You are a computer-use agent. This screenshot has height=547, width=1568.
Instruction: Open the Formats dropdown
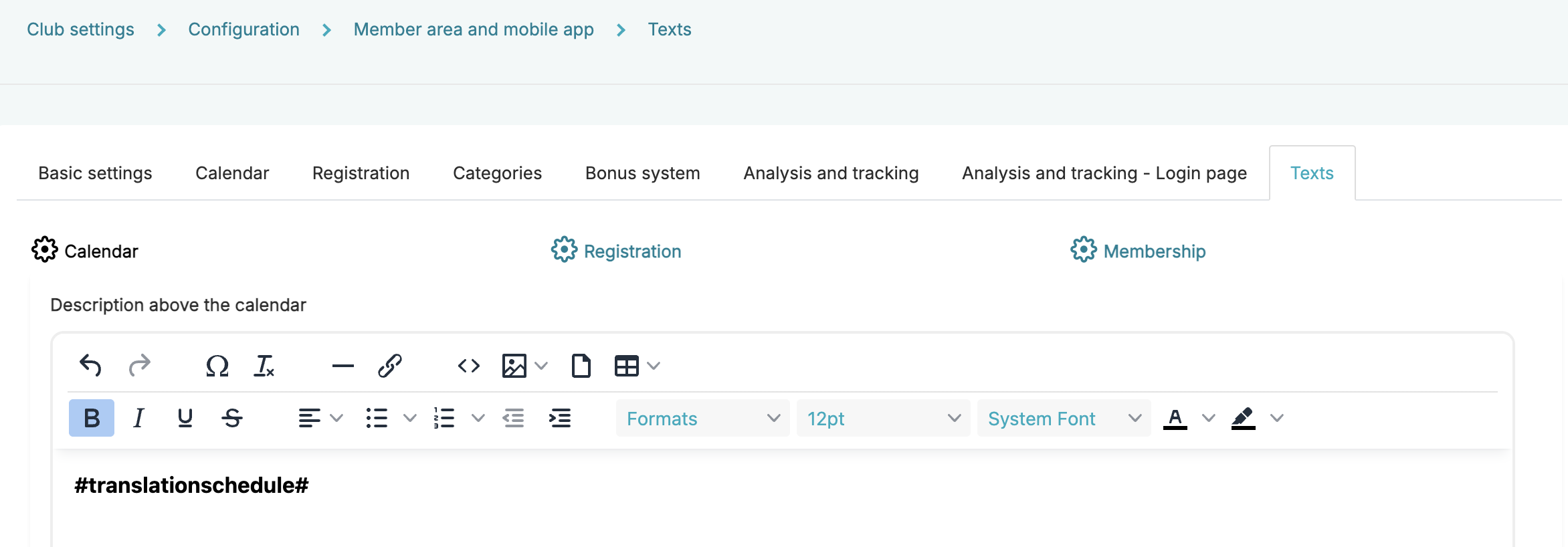pyautogui.click(x=702, y=419)
